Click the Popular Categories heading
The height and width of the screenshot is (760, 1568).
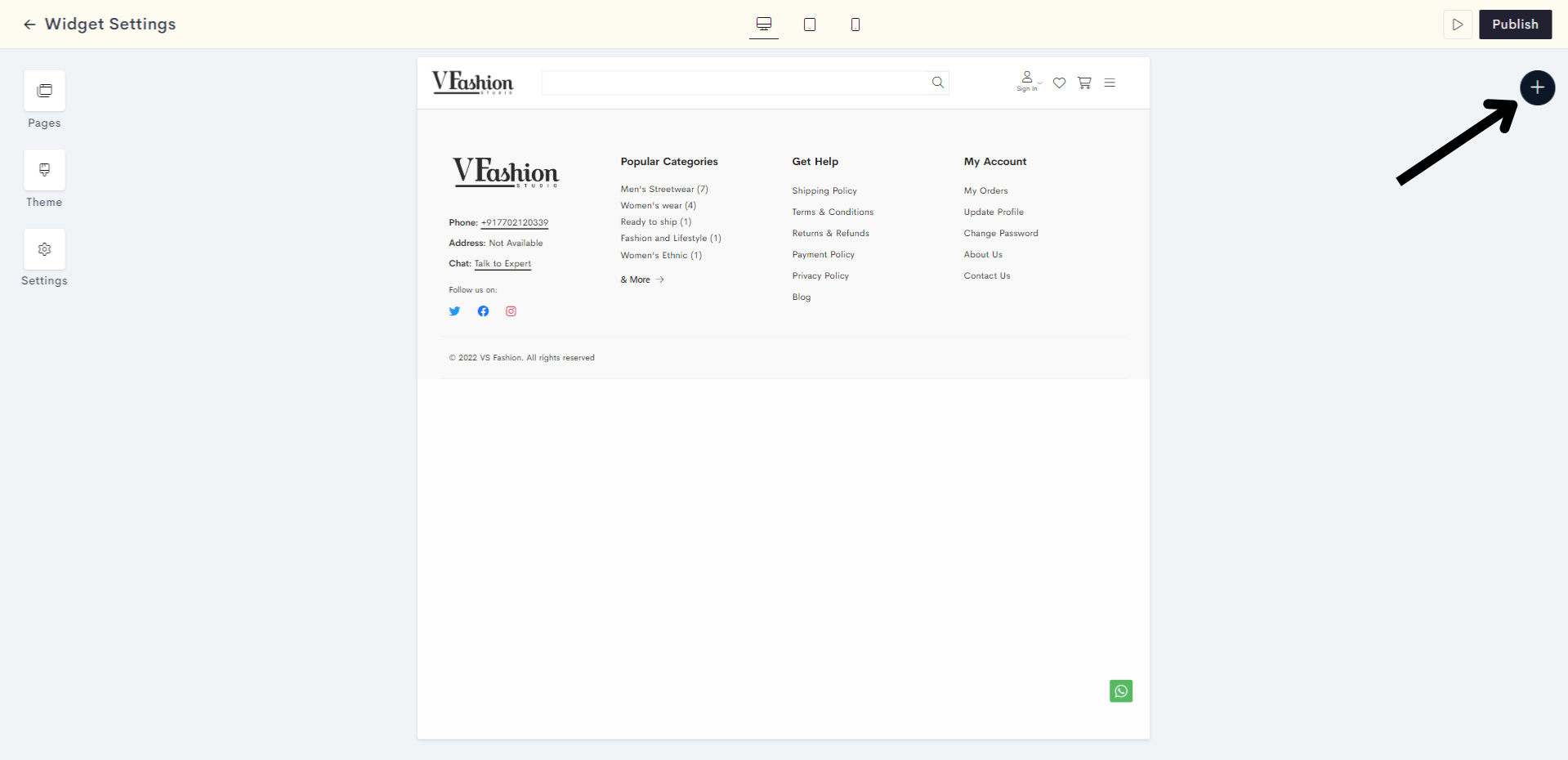pyautogui.click(x=669, y=161)
